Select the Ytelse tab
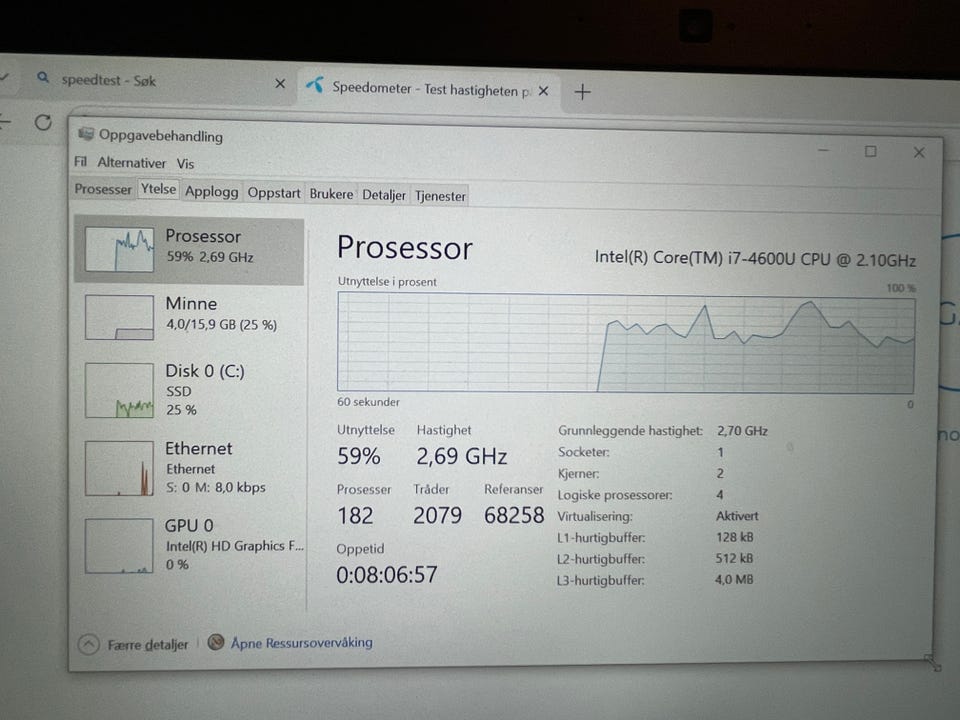The height and width of the screenshot is (720, 960). point(159,189)
